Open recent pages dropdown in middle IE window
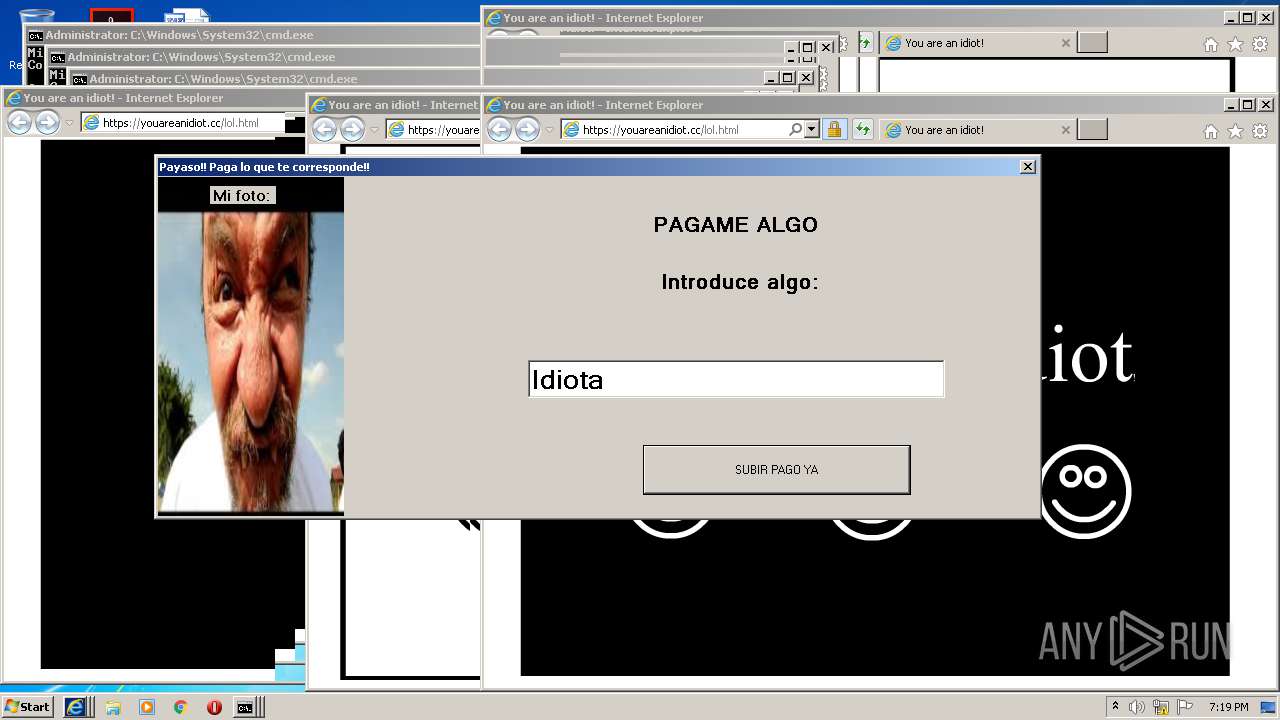The width and height of the screenshot is (1280, 720). coord(374,130)
